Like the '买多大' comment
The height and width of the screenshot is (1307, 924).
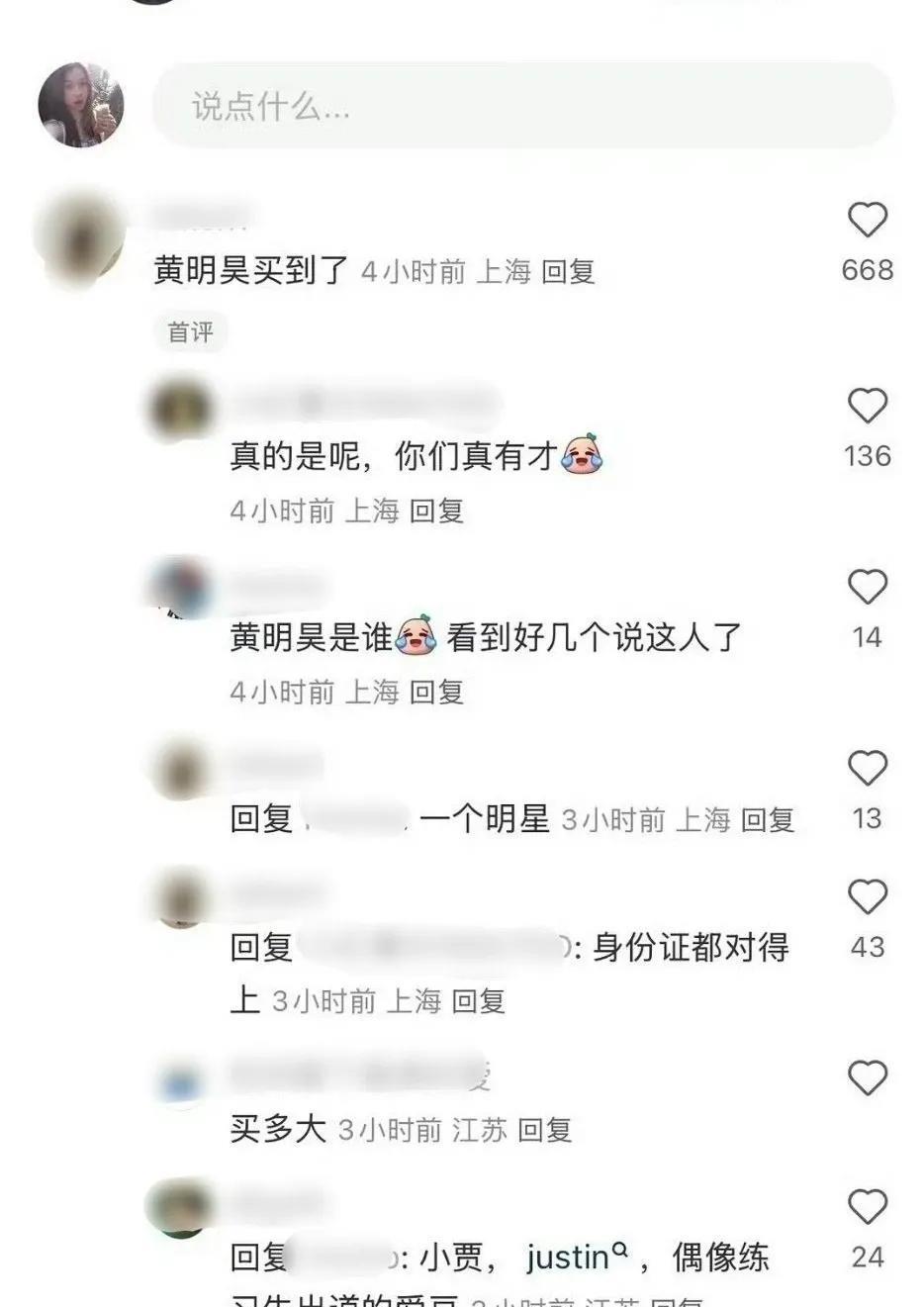click(868, 1077)
